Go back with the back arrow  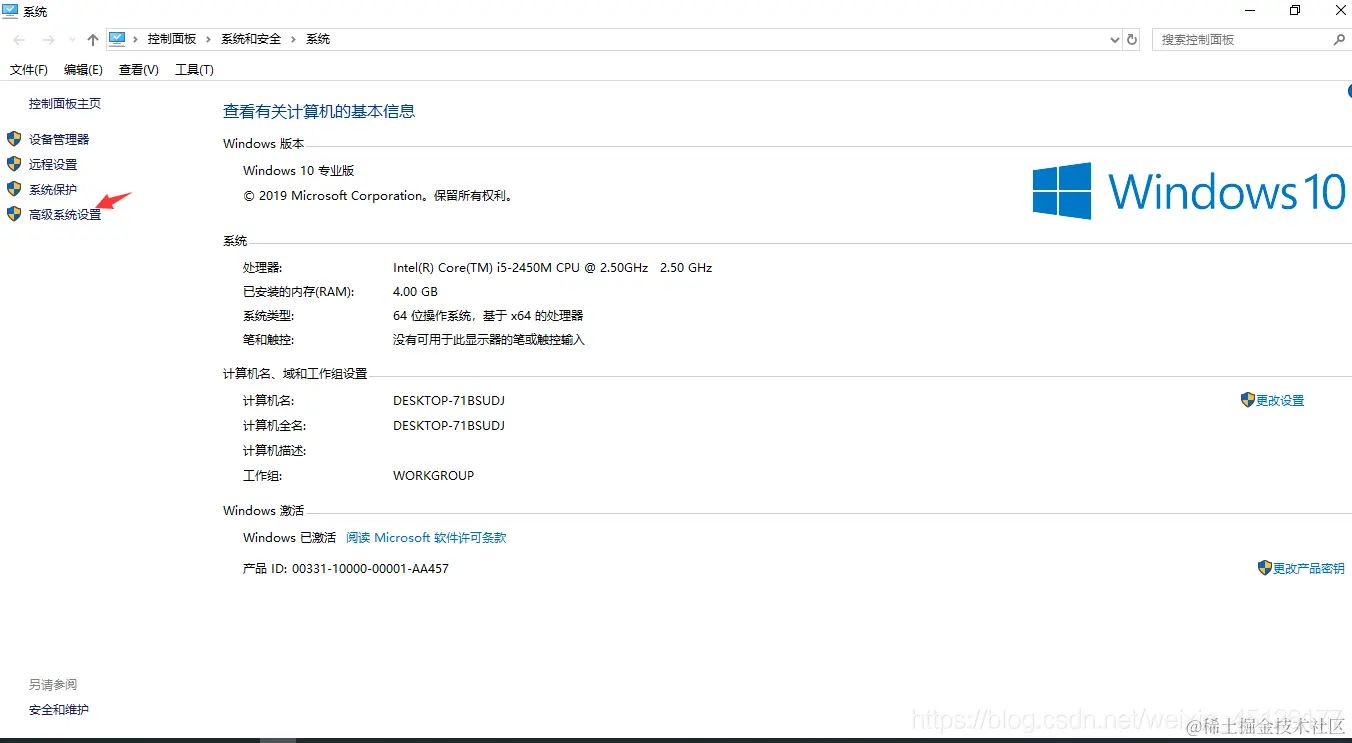[19, 40]
